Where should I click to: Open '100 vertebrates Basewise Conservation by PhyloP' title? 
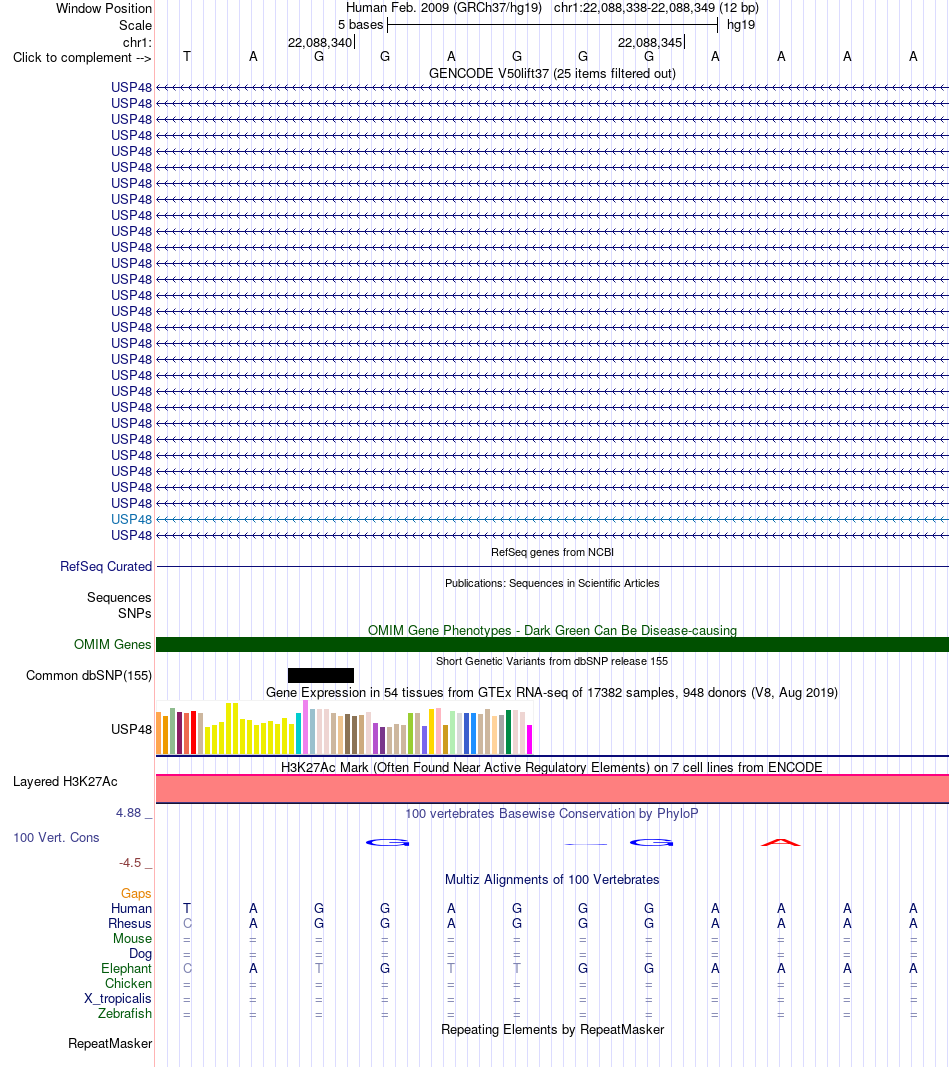point(552,814)
